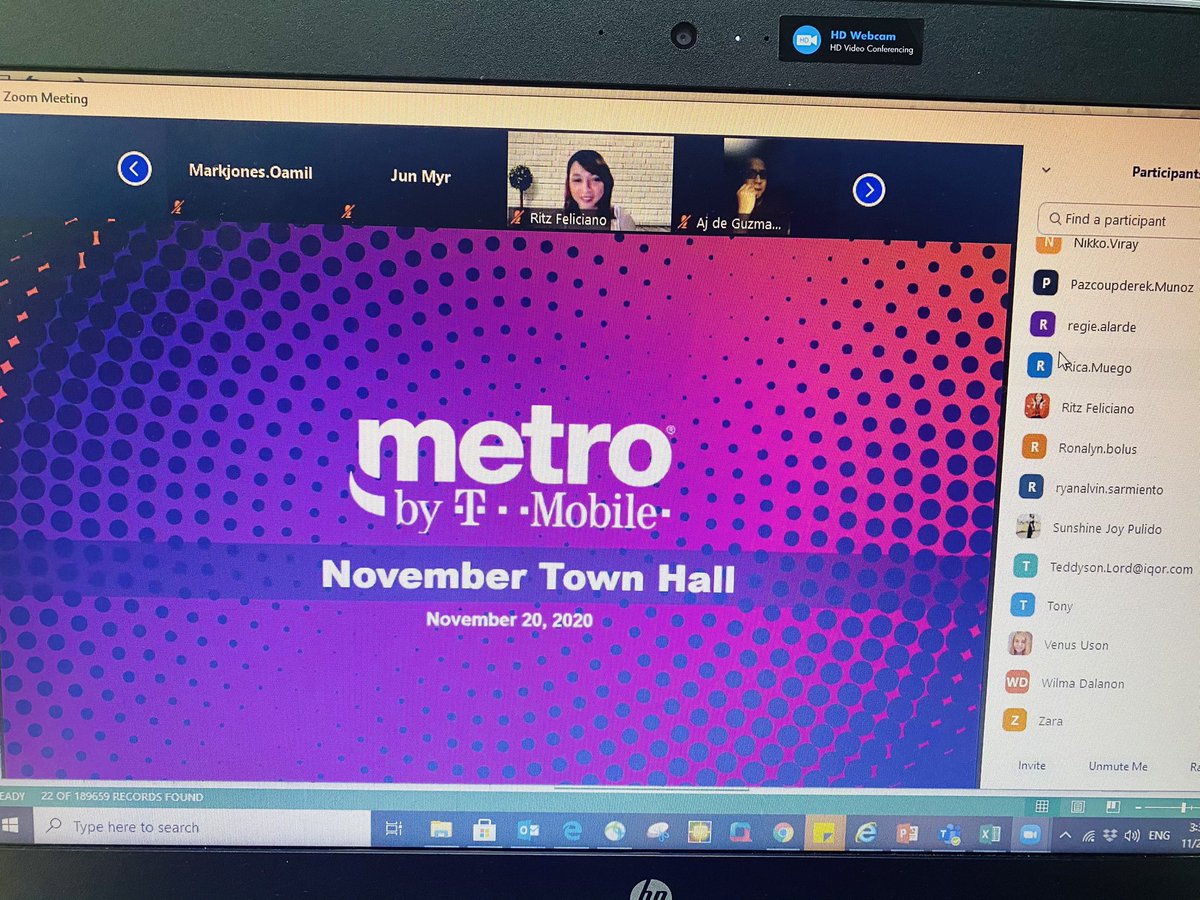The height and width of the screenshot is (900, 1200).
Task: Select Page Break Preview in Excel status bar
Action: pyautogui.click(x=1112, y=806)
